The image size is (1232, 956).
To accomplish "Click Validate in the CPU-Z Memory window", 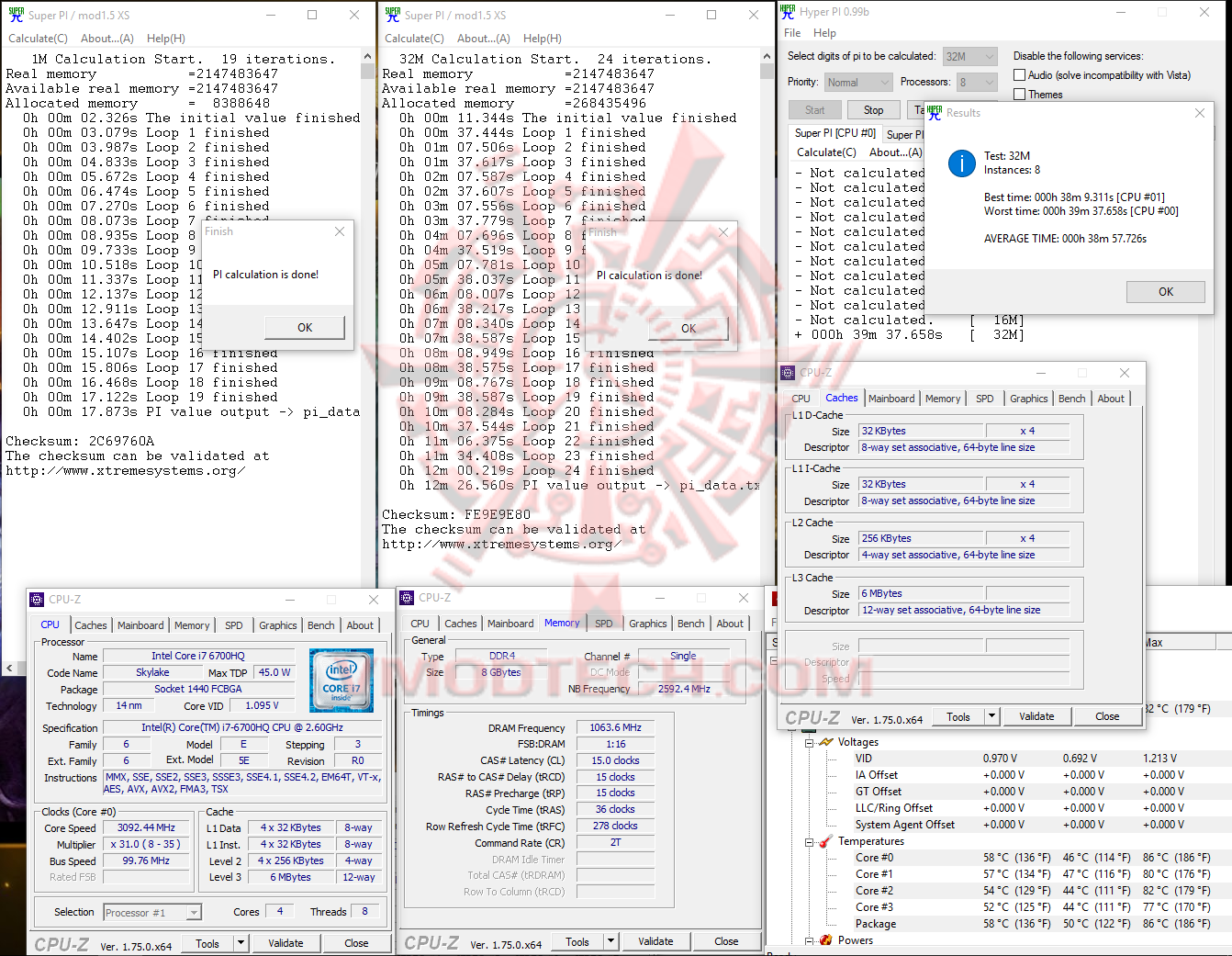I will 655,941.
